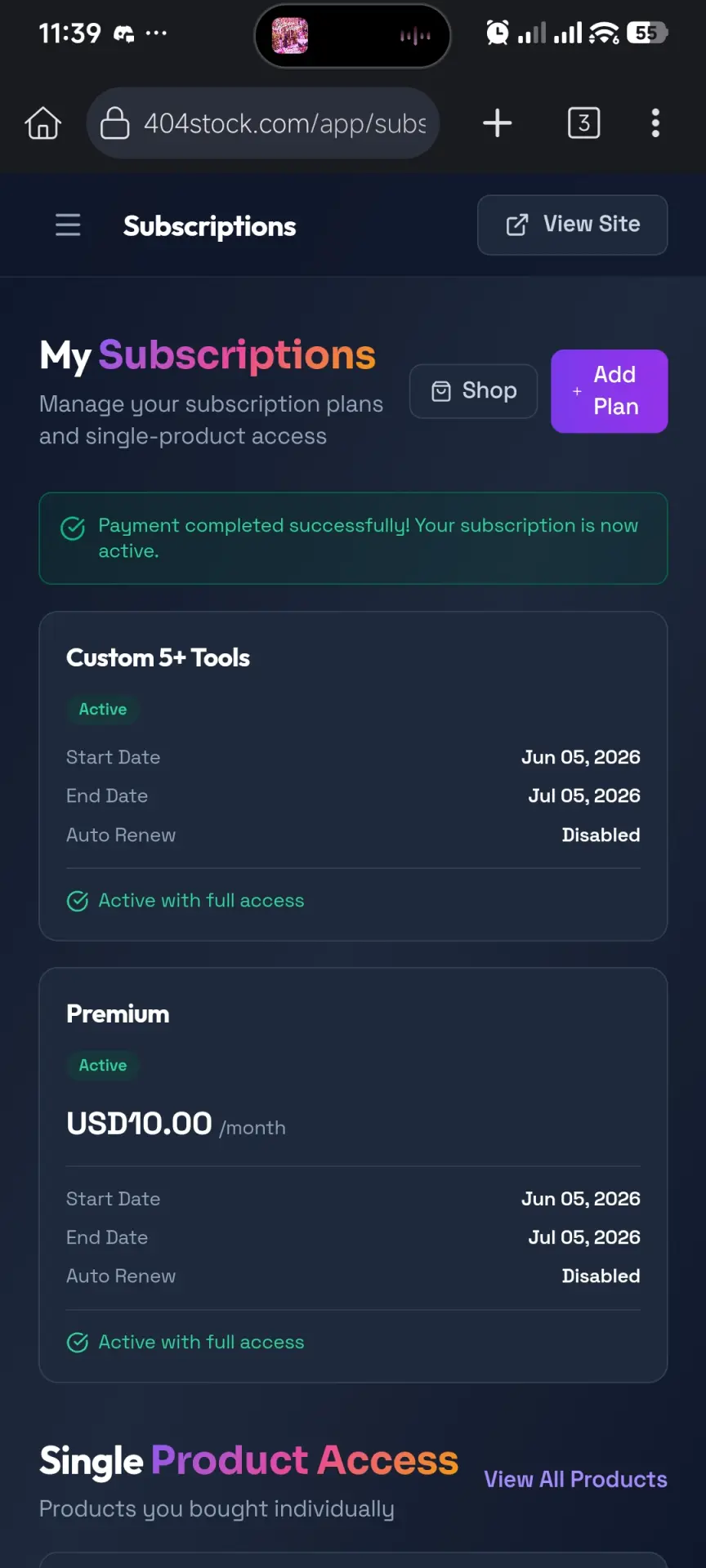Screen dimensions: 706x1568
Task: Tap the Active badge under Custom 5+ Tools
Action: 103,709
